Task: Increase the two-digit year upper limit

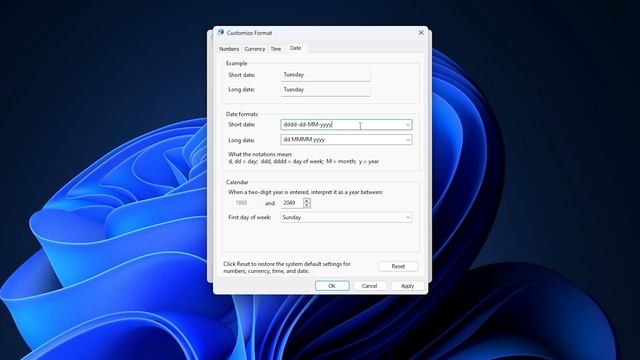Action: coord(307,200)
